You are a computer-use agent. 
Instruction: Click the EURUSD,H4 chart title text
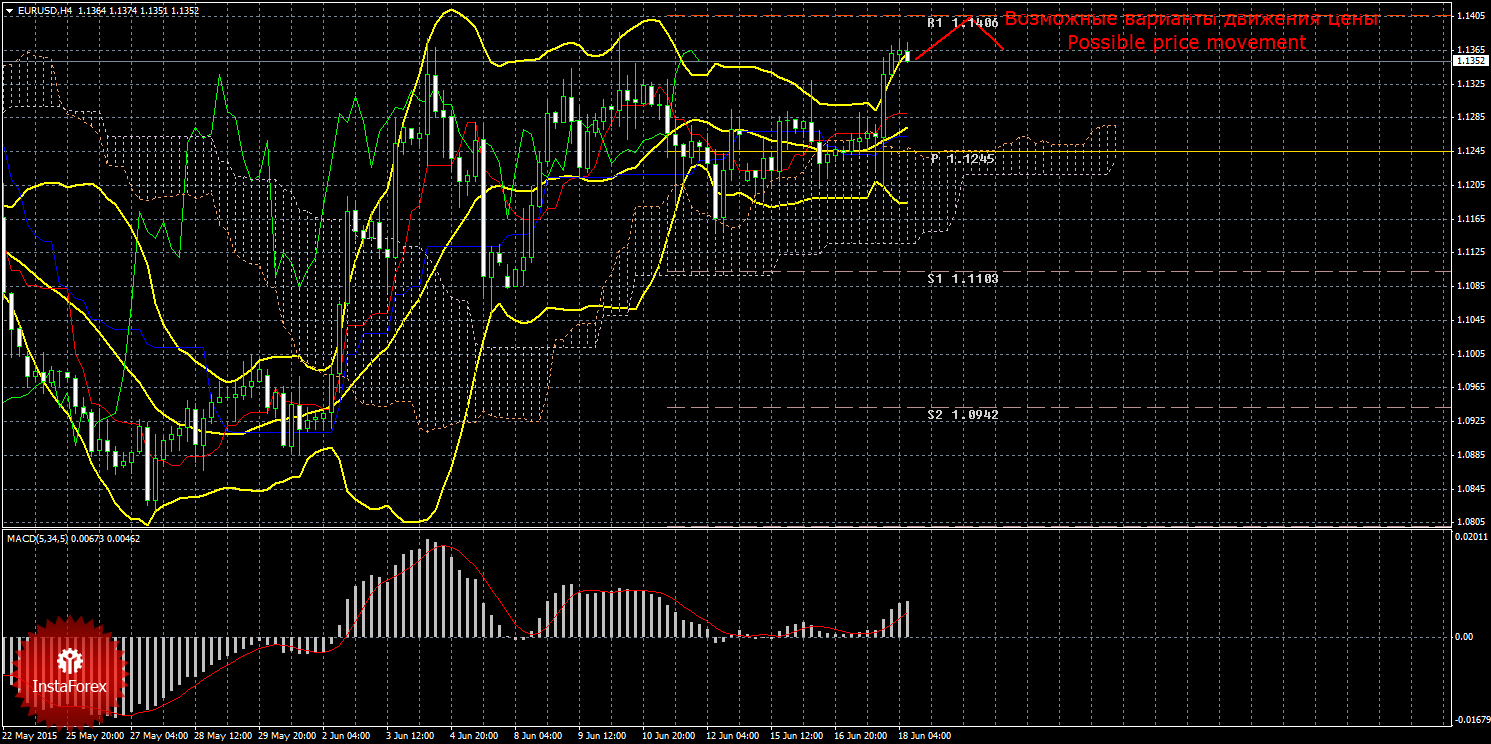coord(42,11)
